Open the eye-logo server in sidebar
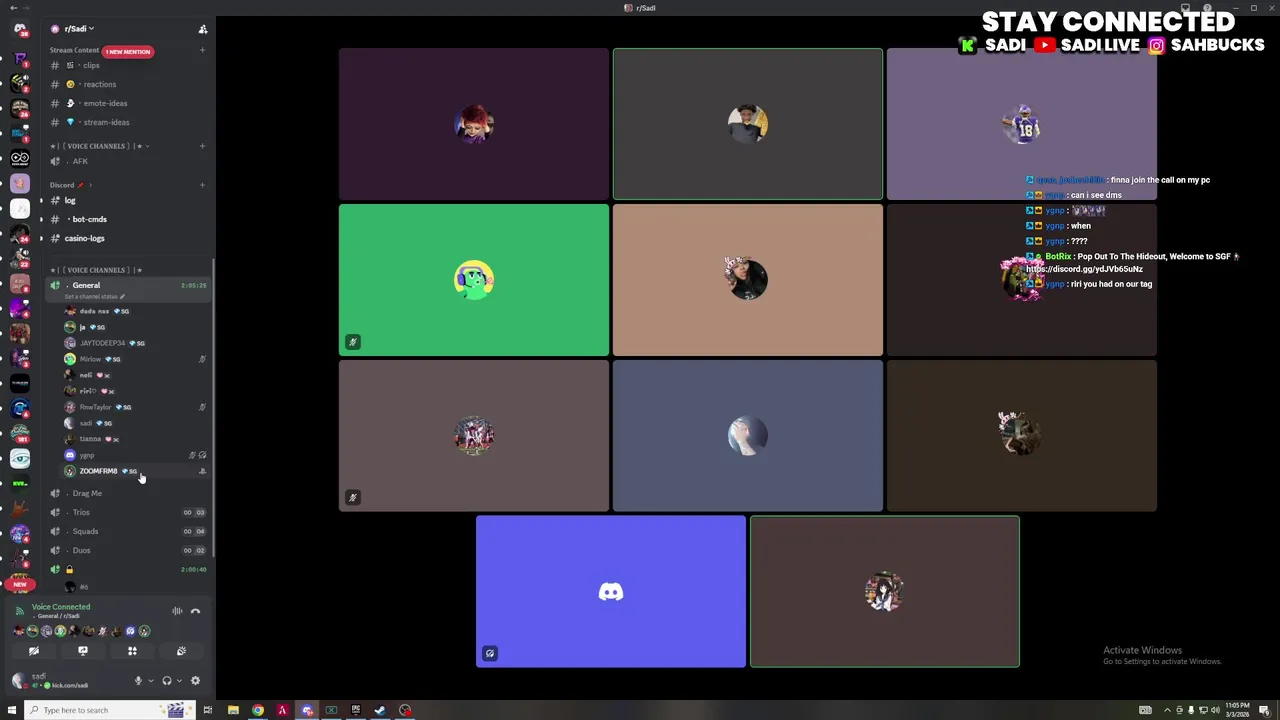Viewport: 1280px width, 720px height. pyautogui.click(x=20, y=458)
